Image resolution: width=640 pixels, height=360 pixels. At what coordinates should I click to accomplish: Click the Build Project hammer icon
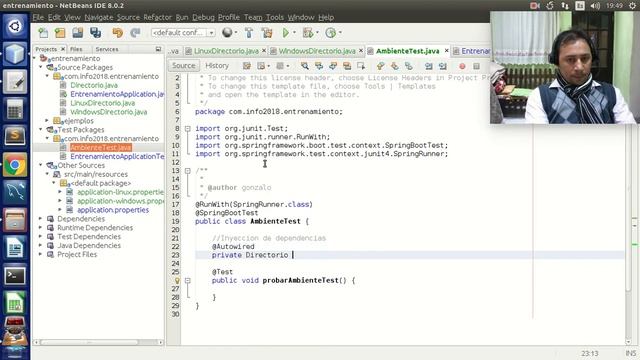pos(249,33)
